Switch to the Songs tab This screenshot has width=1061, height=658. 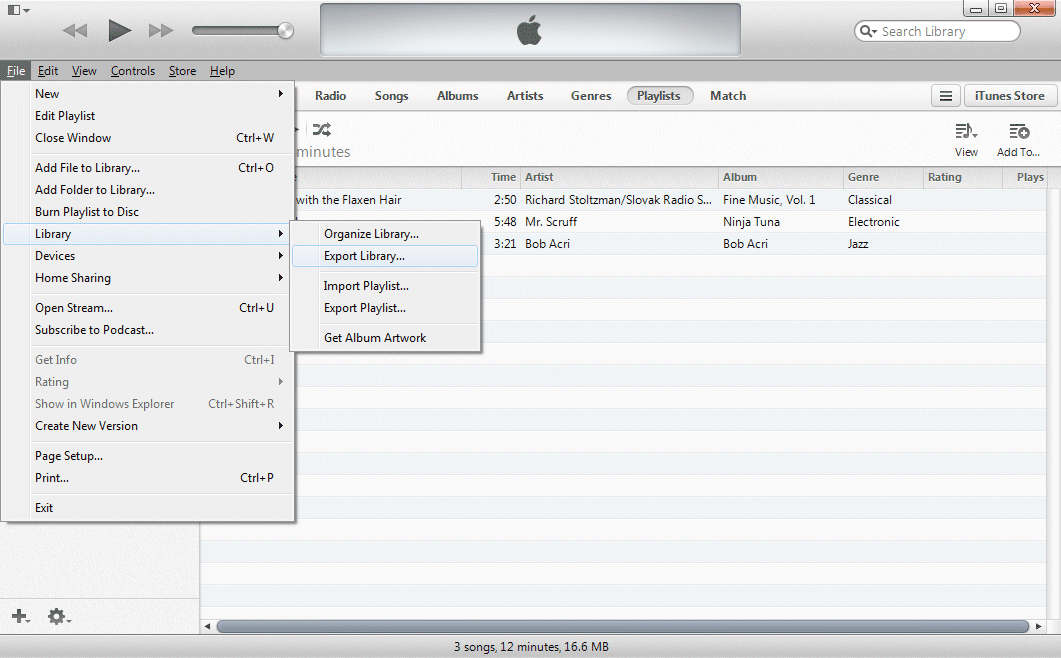tap(391, 96)
